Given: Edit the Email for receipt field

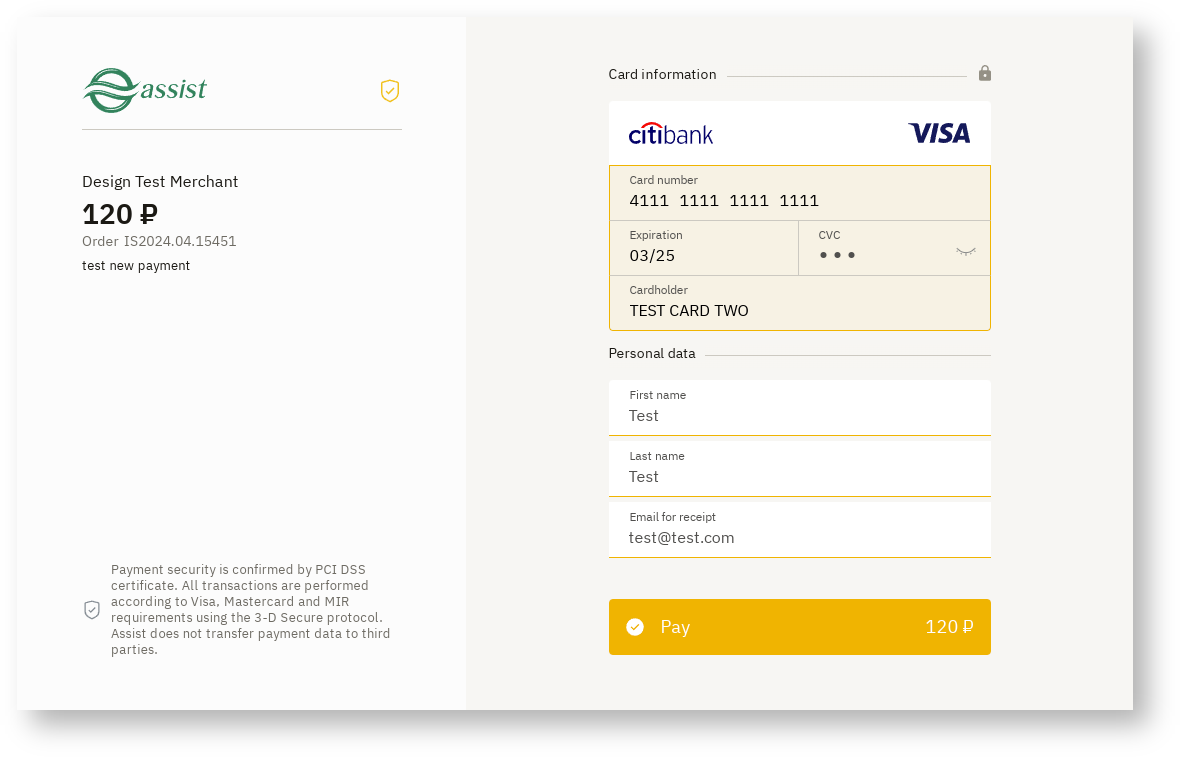Looking at the screenshot, I should click(799, 537).
